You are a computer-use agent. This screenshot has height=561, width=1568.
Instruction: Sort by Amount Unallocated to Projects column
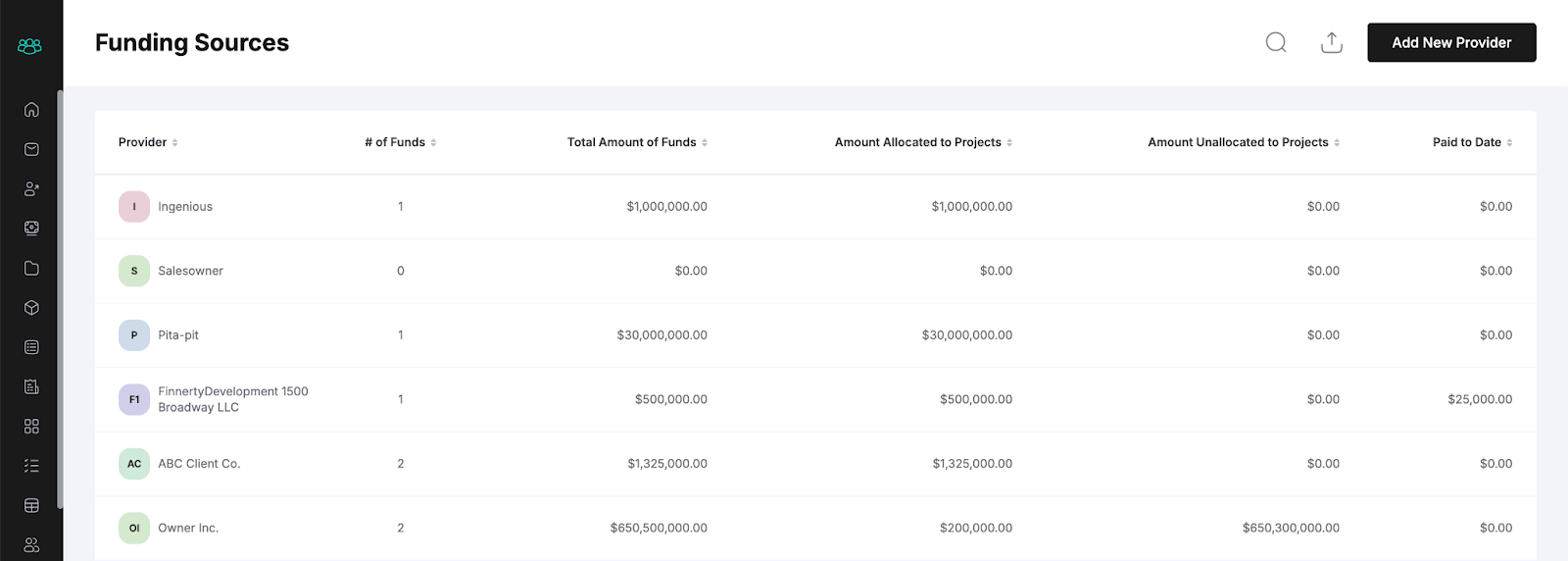point(1244,142)
